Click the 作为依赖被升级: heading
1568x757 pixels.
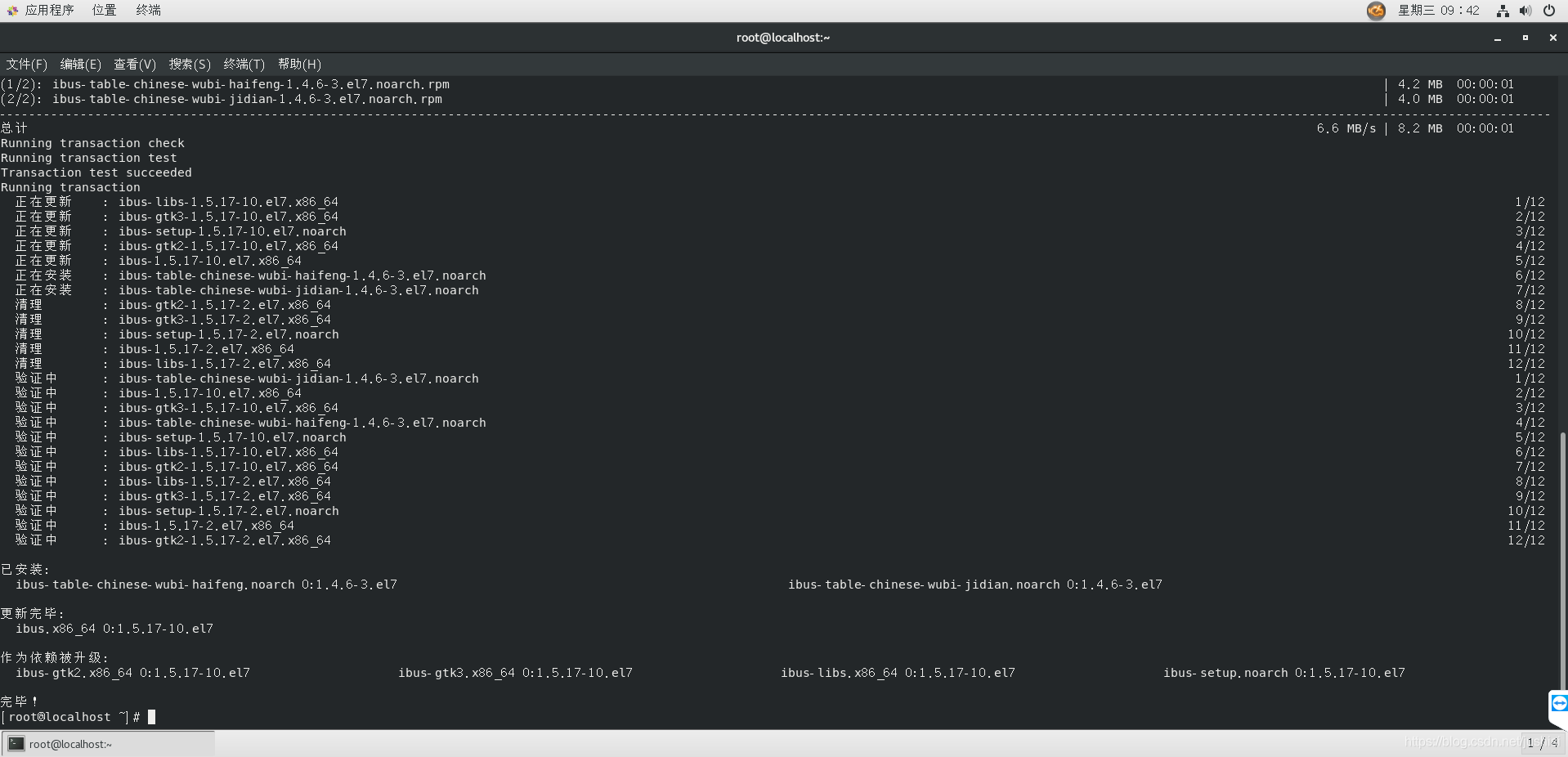55,658
